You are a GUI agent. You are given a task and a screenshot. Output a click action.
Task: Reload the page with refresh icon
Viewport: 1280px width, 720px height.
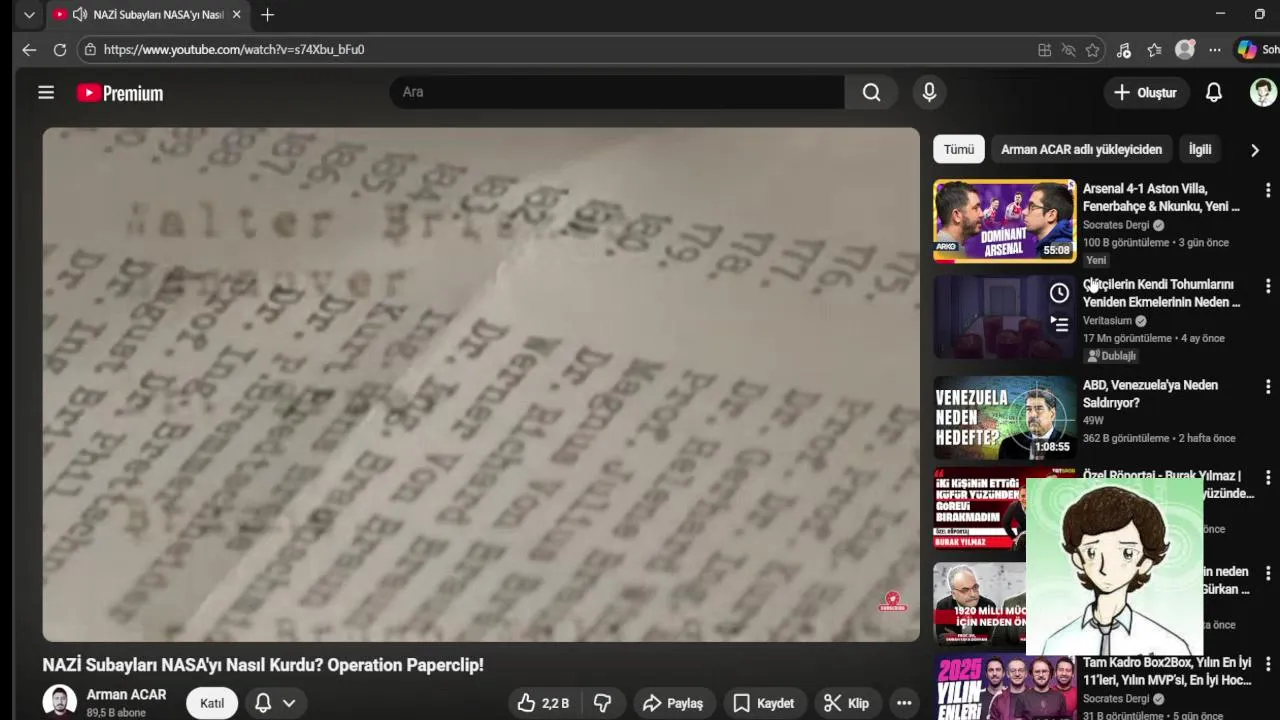[60, 49]
